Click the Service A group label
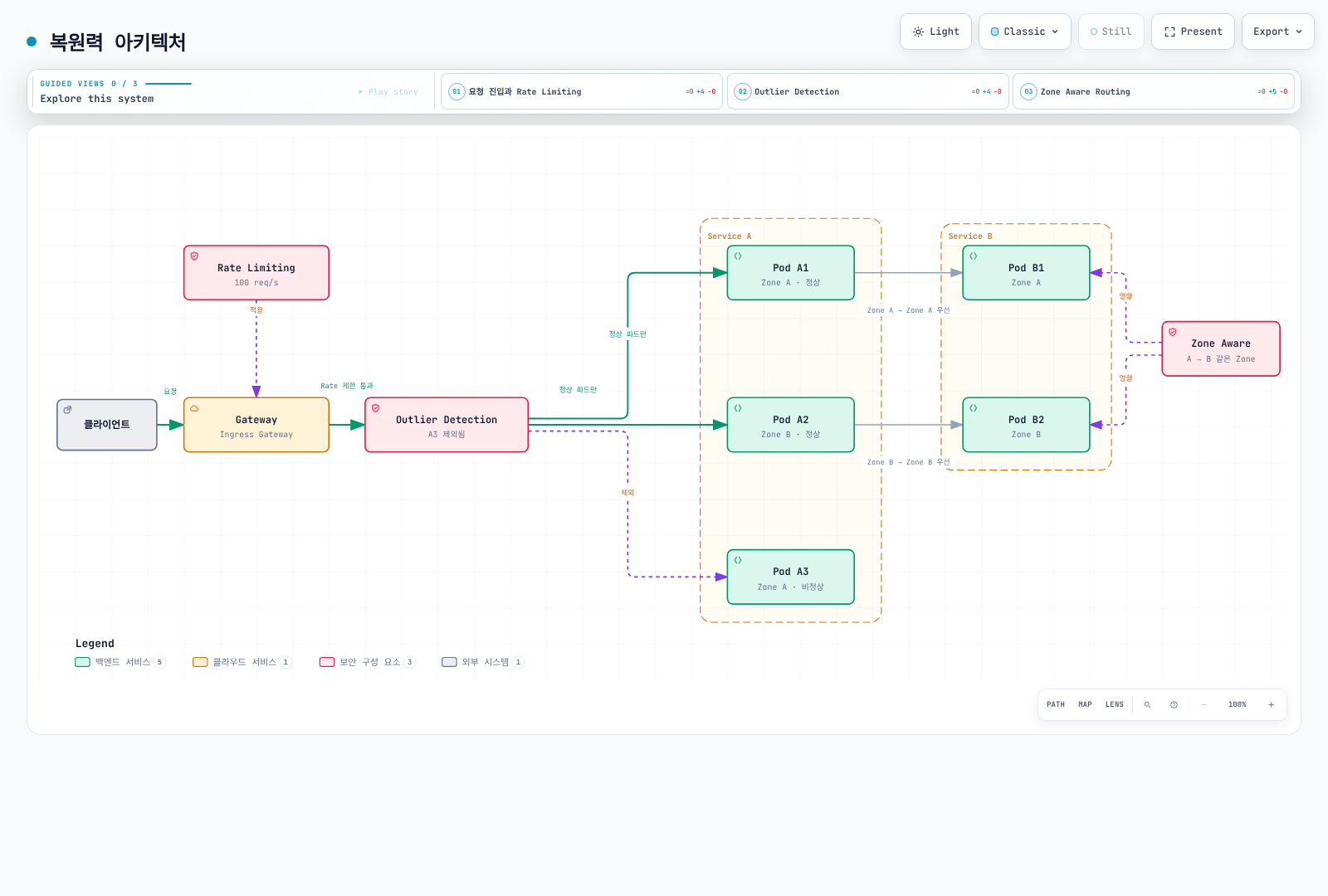This screenshot has height=896, width=1328. pyautogui.click(x=729, y=236)
